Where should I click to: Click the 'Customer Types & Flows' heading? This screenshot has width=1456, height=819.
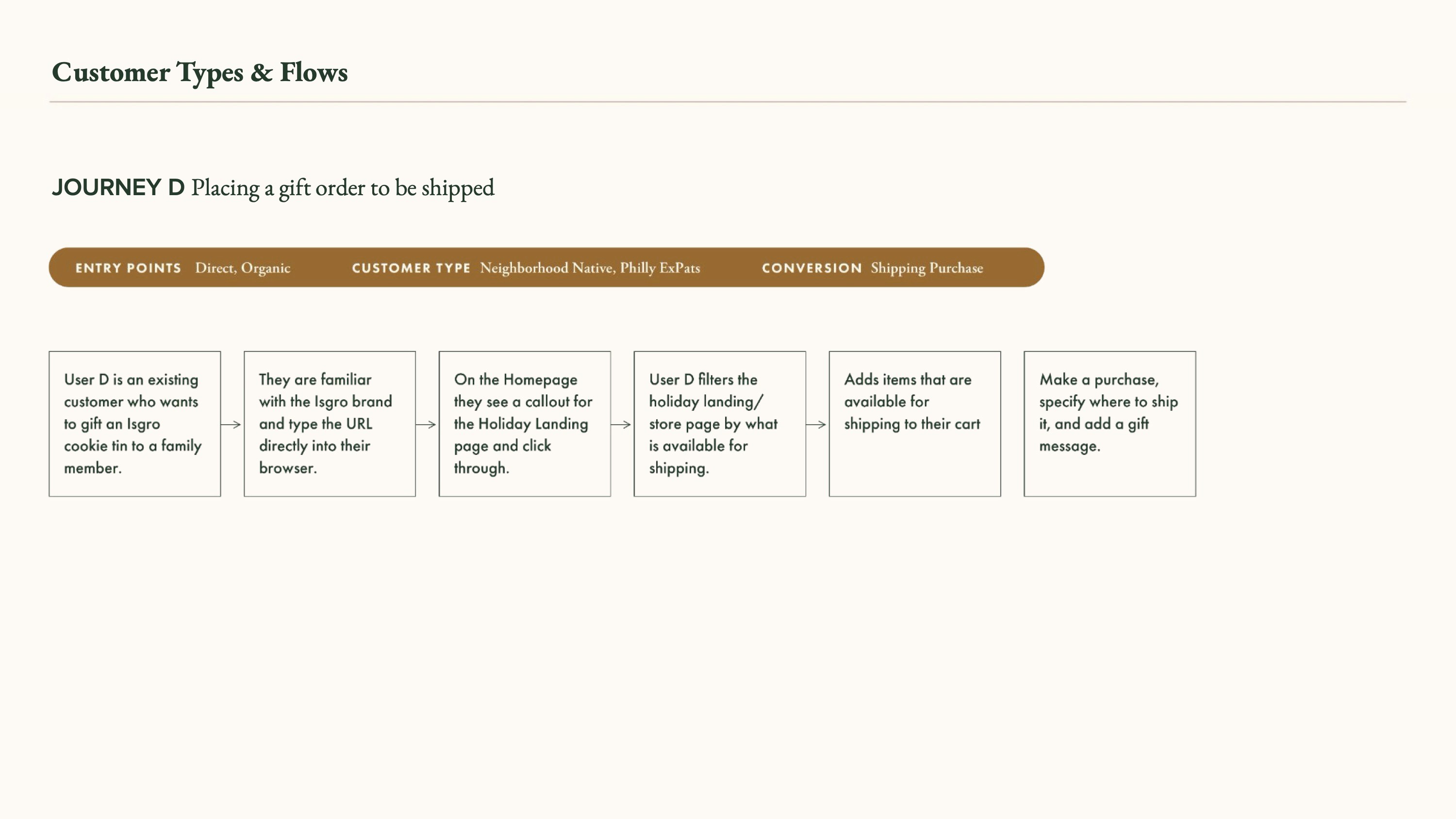(199, 72)
